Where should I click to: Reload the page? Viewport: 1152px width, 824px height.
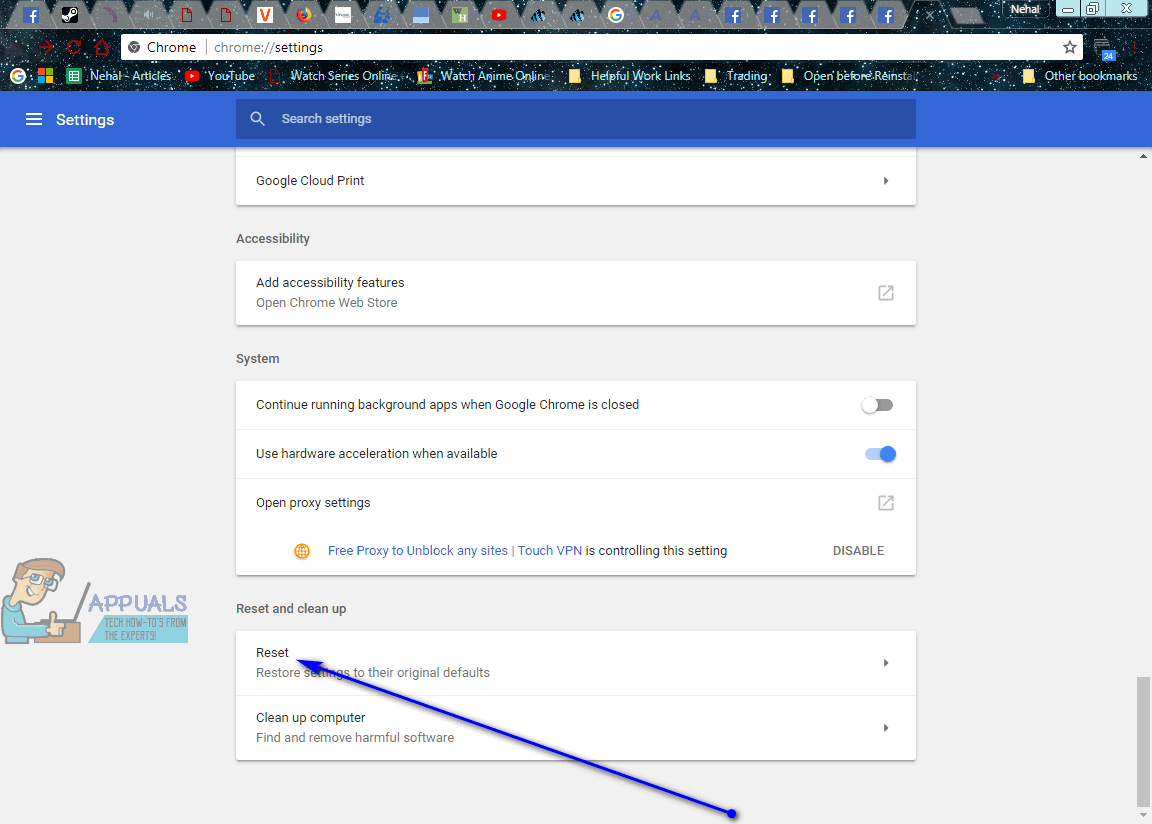pyautogui.click(x=73, y=48)
